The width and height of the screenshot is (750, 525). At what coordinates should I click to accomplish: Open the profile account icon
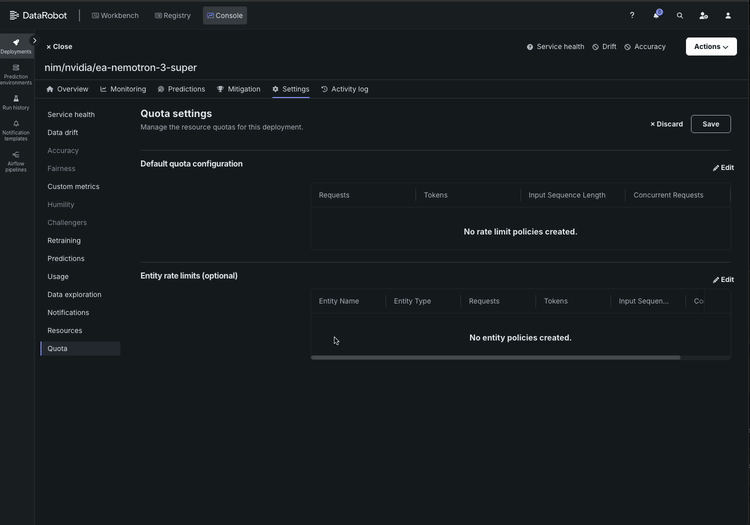(728, 15)
